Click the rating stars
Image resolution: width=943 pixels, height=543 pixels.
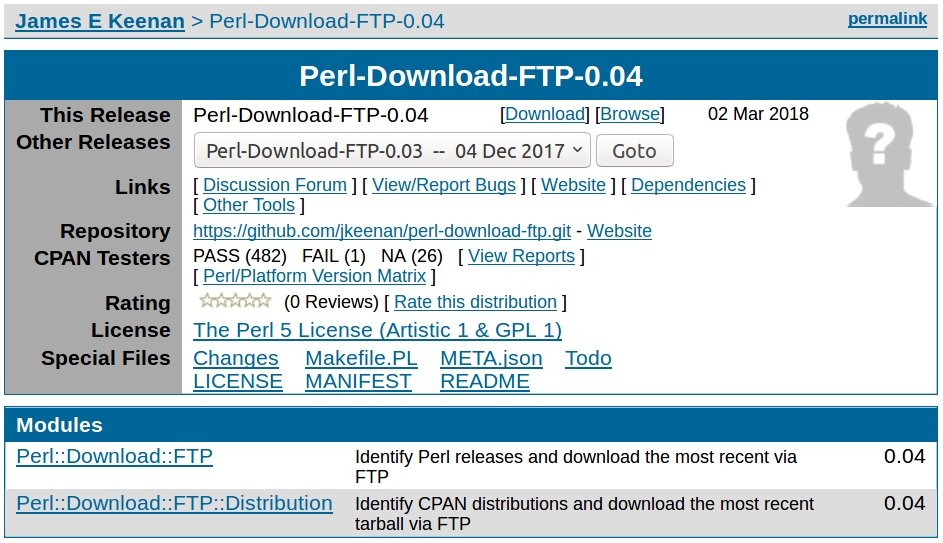click(x=235, y=301)
